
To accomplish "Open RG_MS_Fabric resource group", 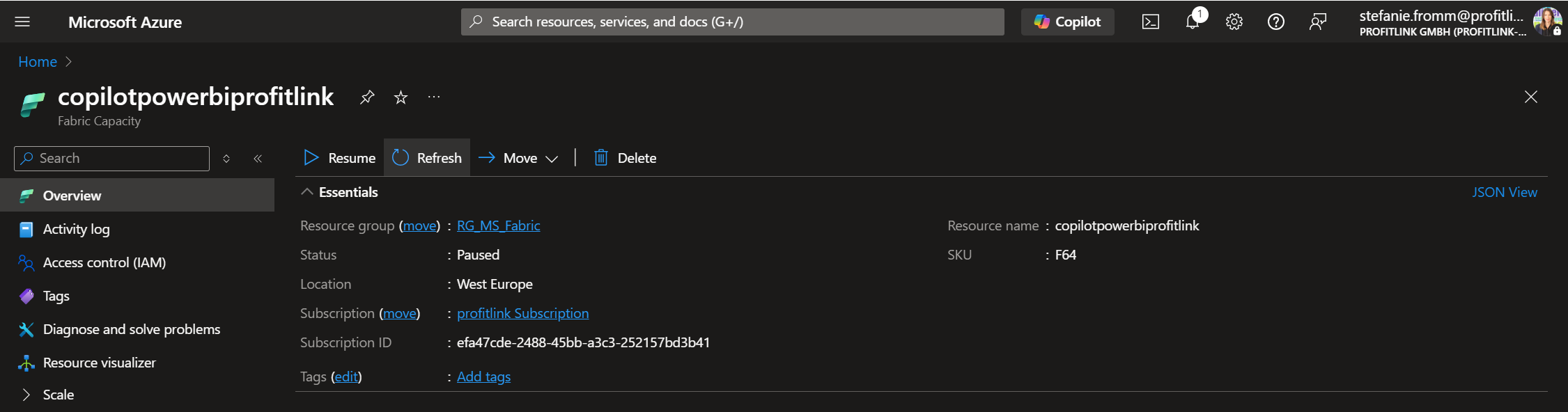I will pyautogui.click(x=499, y=225).
